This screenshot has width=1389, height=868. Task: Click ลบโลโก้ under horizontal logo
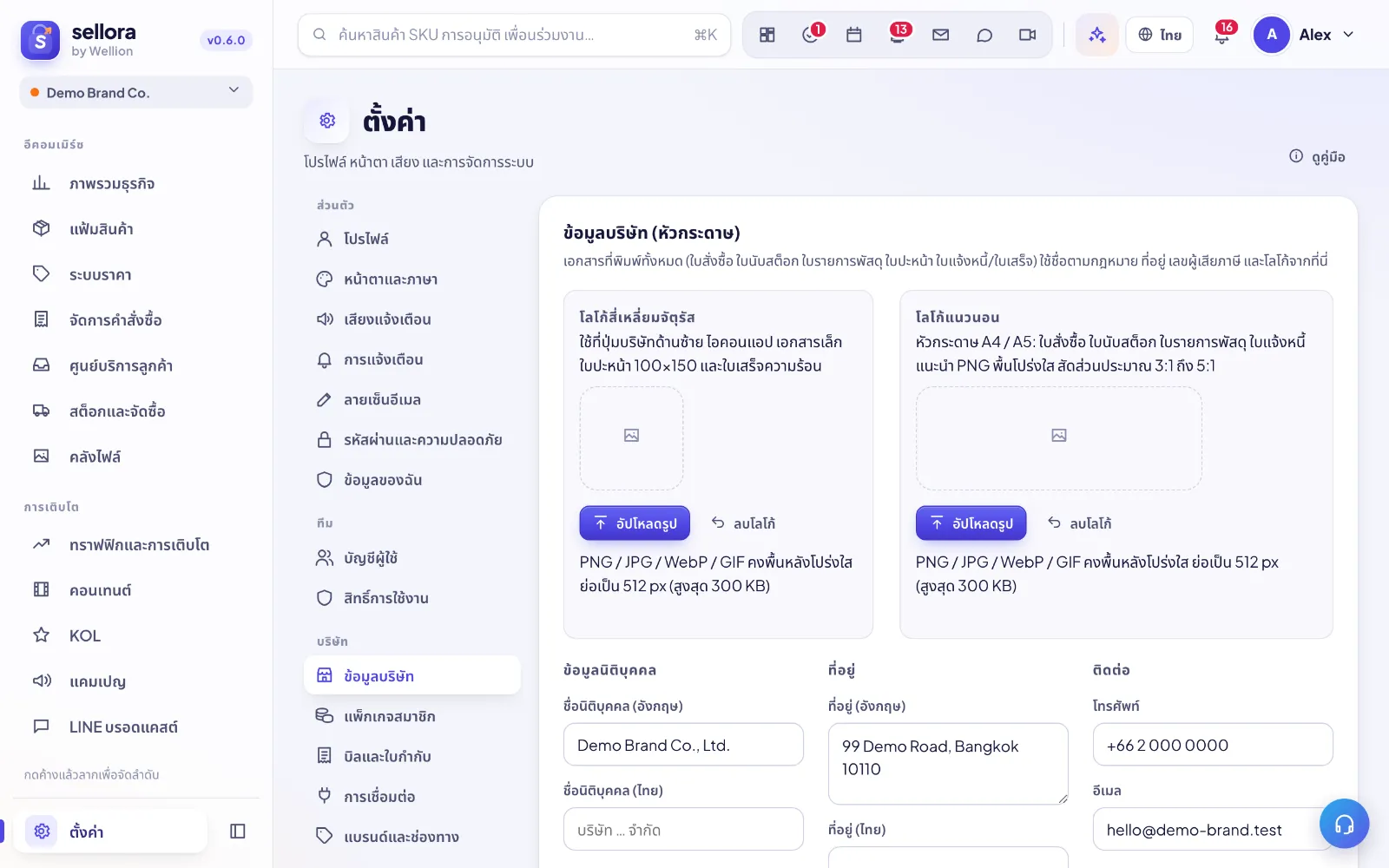coord(1079,523)
